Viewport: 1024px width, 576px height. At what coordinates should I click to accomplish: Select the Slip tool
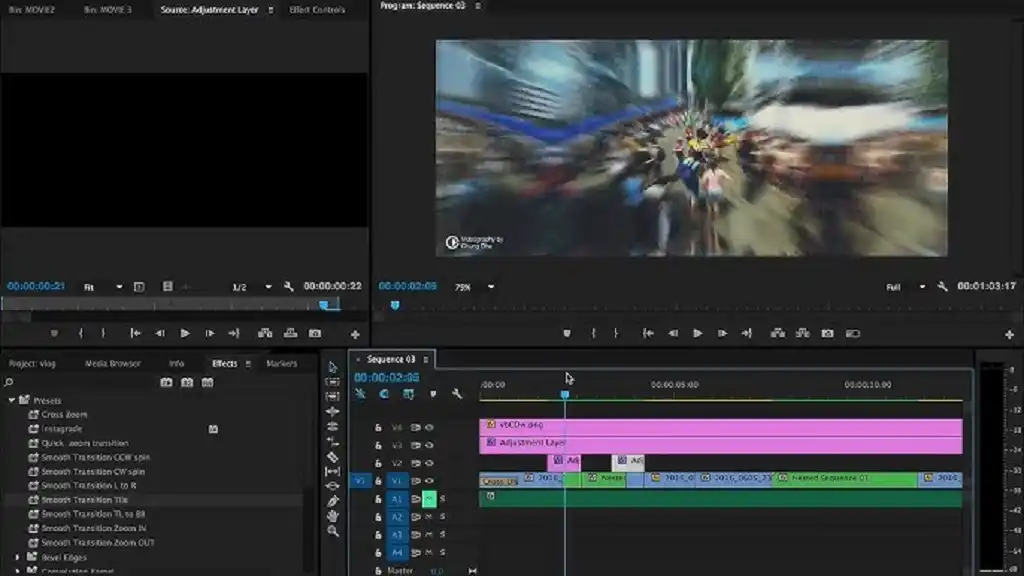(332, 471)
